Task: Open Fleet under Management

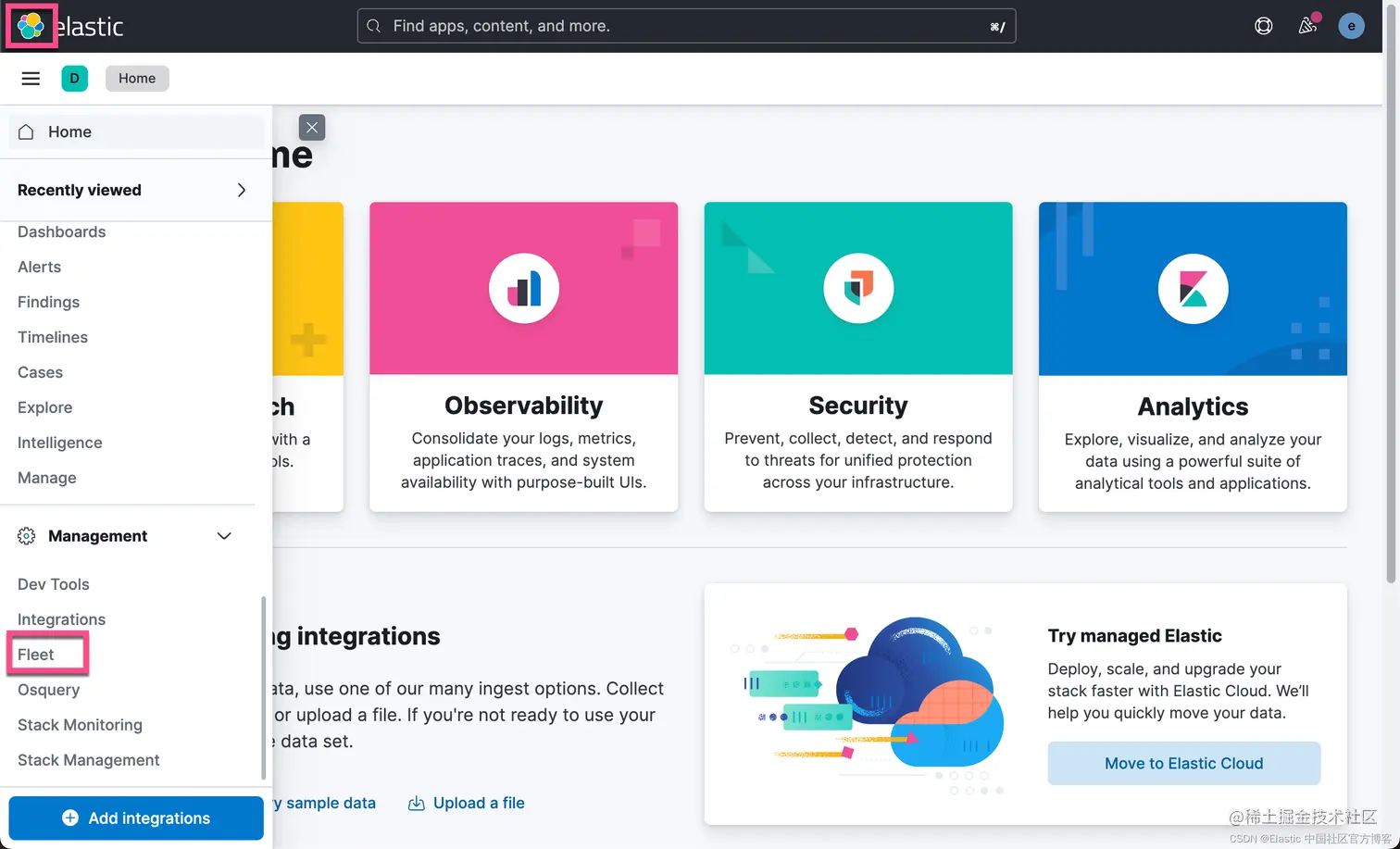Action: 35,655
